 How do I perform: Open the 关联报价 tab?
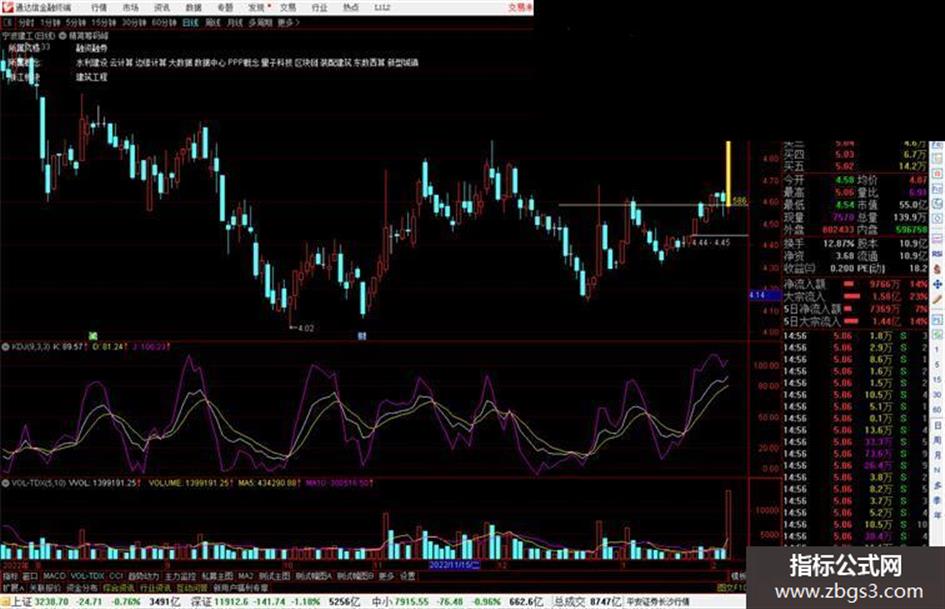click(x=45, y=587)
